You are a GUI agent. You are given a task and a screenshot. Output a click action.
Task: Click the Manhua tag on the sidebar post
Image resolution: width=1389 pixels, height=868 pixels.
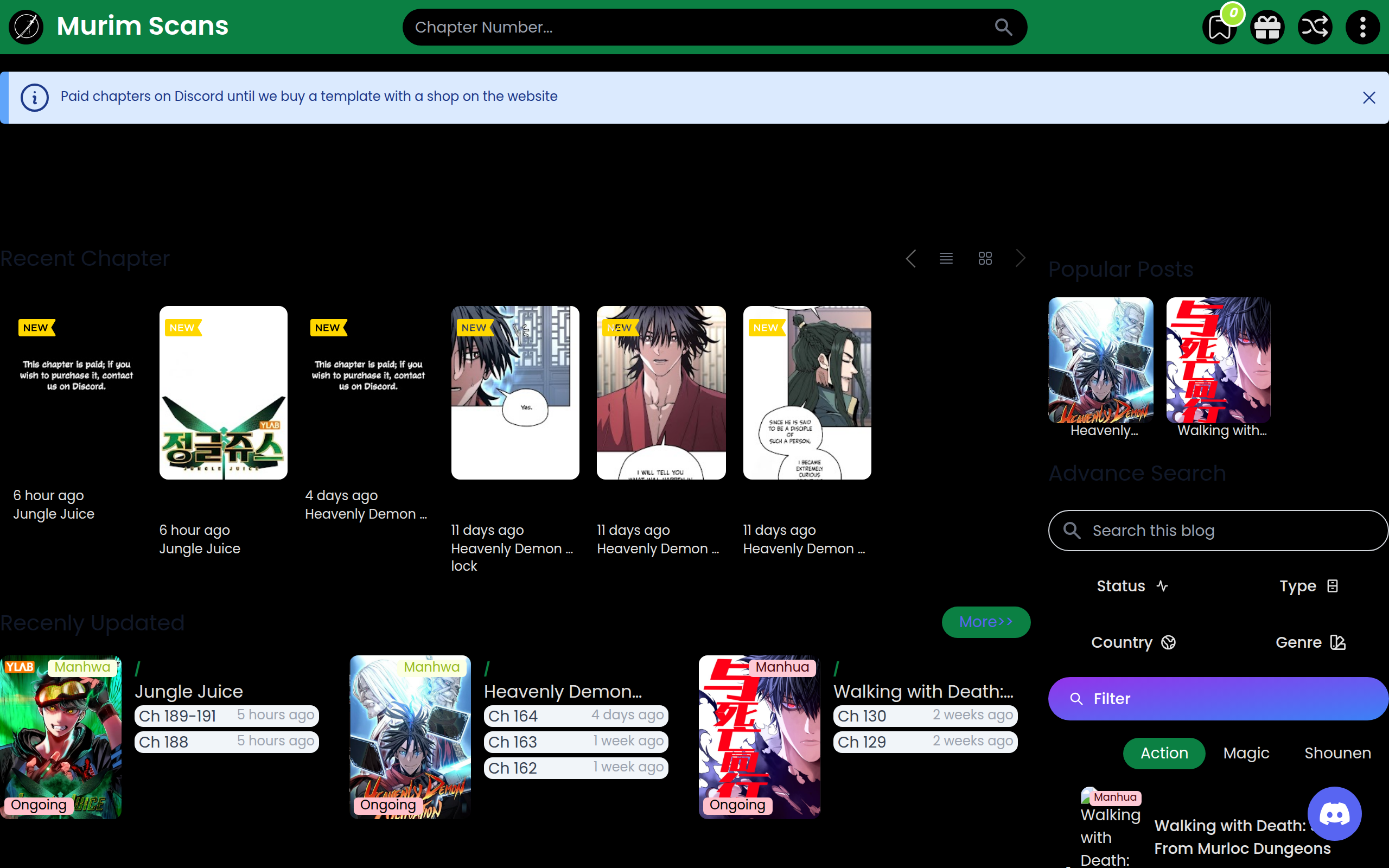1114,797
